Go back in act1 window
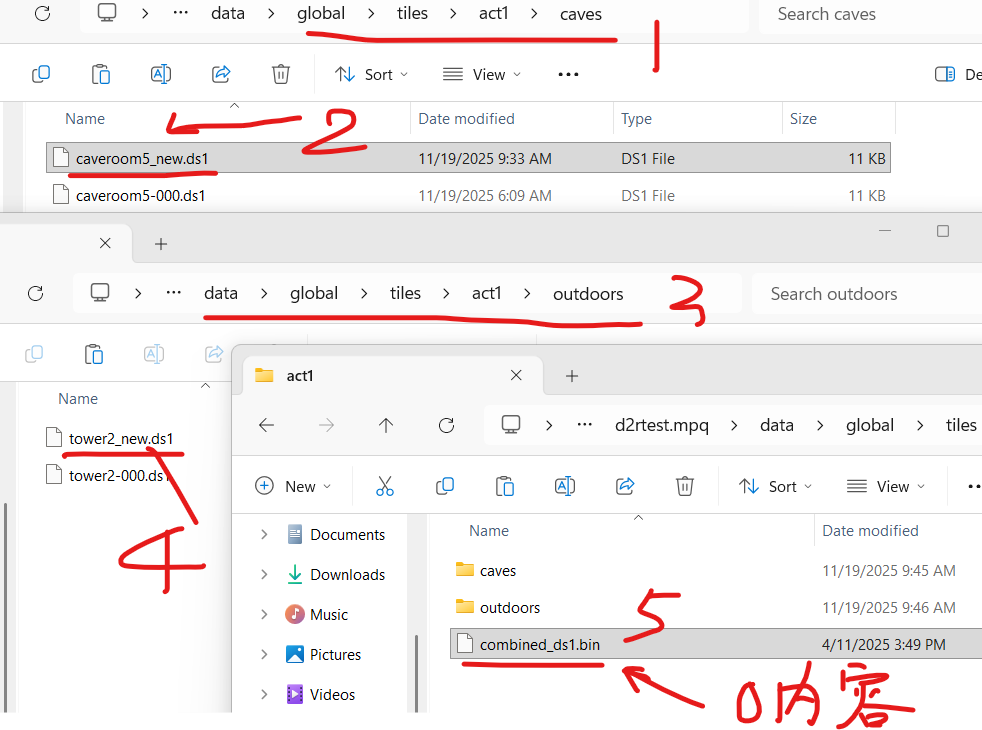The height and width of the screenshot is (730, 982). pos(267,426)
